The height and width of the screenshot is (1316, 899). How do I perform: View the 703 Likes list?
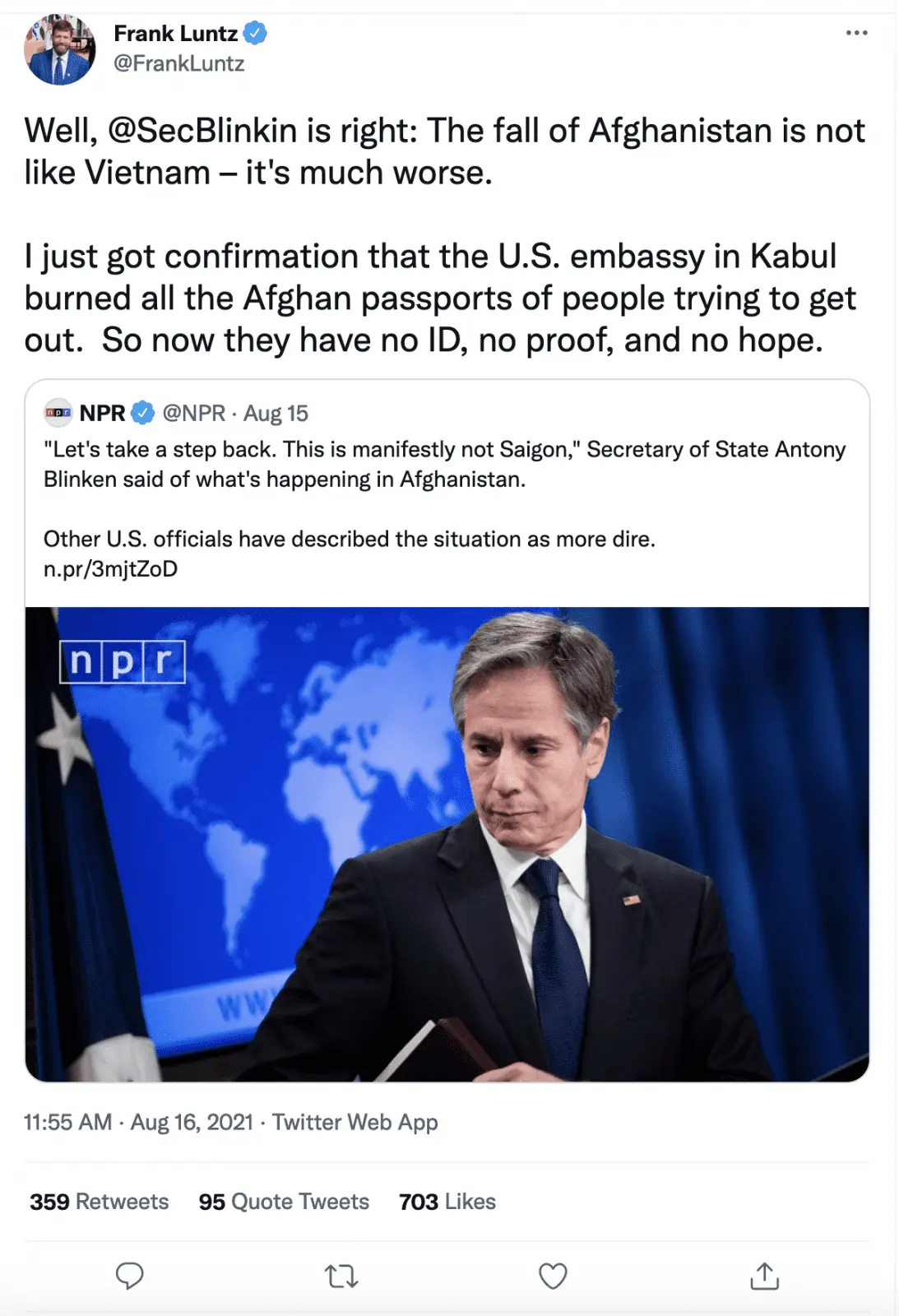(447, 1202)
